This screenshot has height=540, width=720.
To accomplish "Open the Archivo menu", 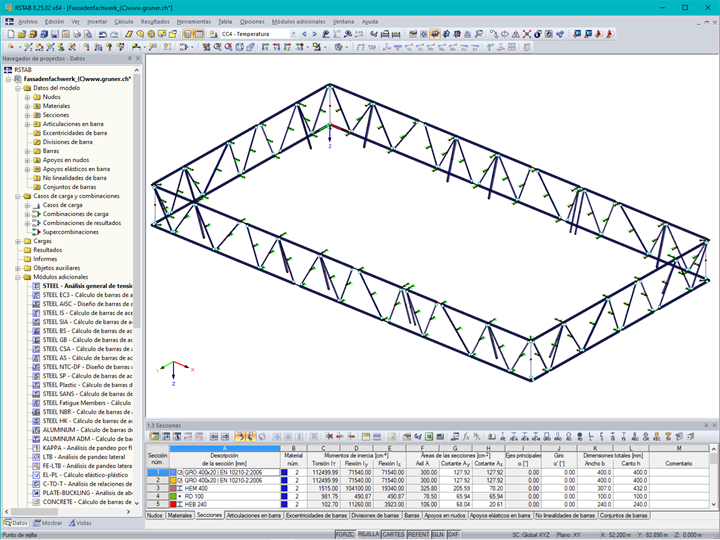I will (x=28, y=22).
